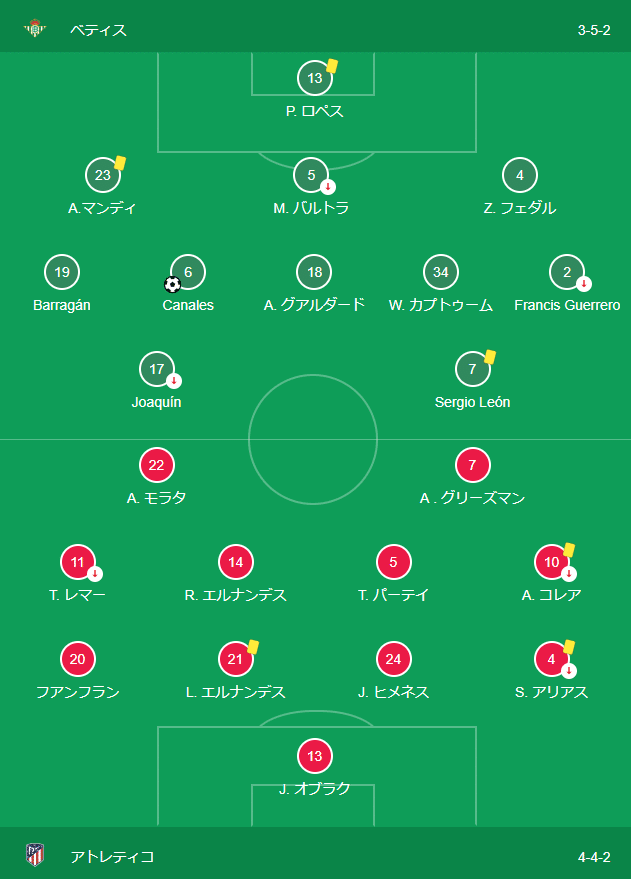
Task: Select Z. フェダル number 4 circle
Action: click(x=520, y=175)
